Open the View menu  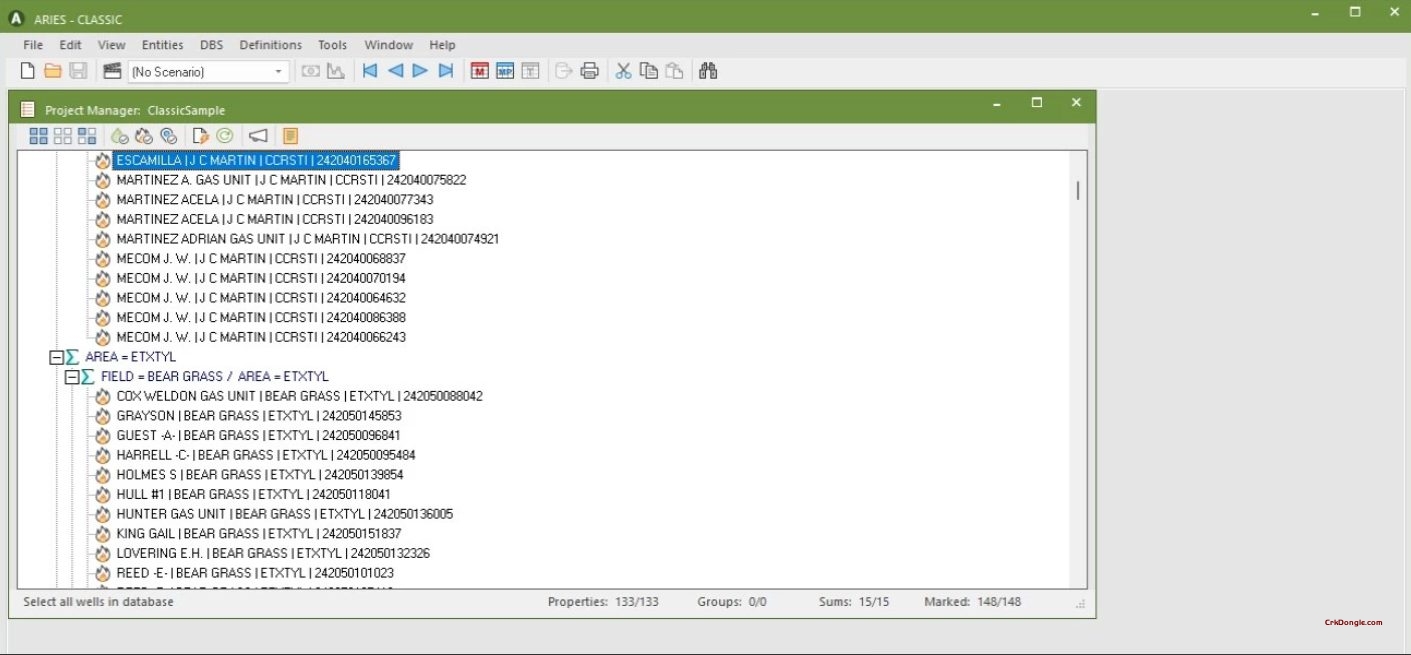(111, 45)
